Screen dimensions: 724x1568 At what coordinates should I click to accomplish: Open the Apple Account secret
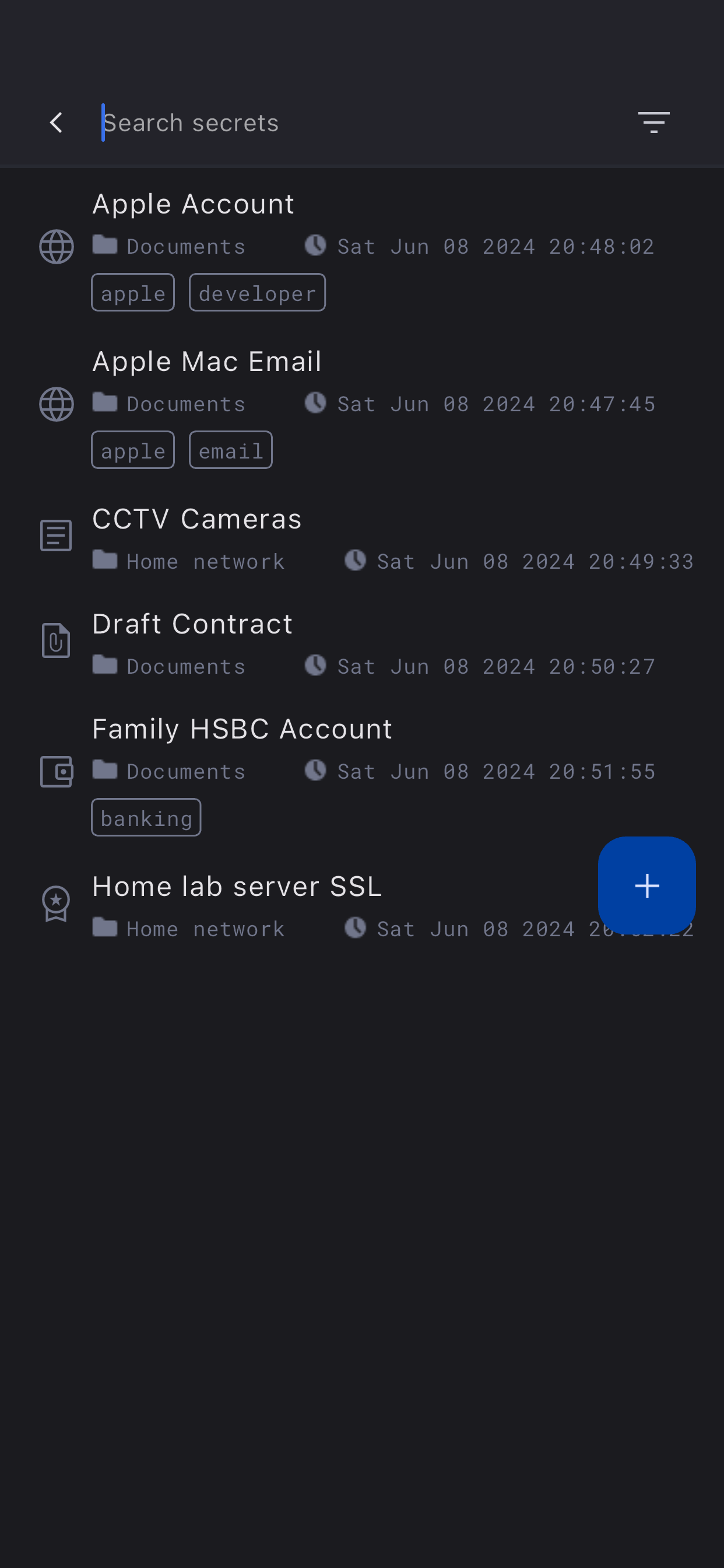(x=194, y=205)
